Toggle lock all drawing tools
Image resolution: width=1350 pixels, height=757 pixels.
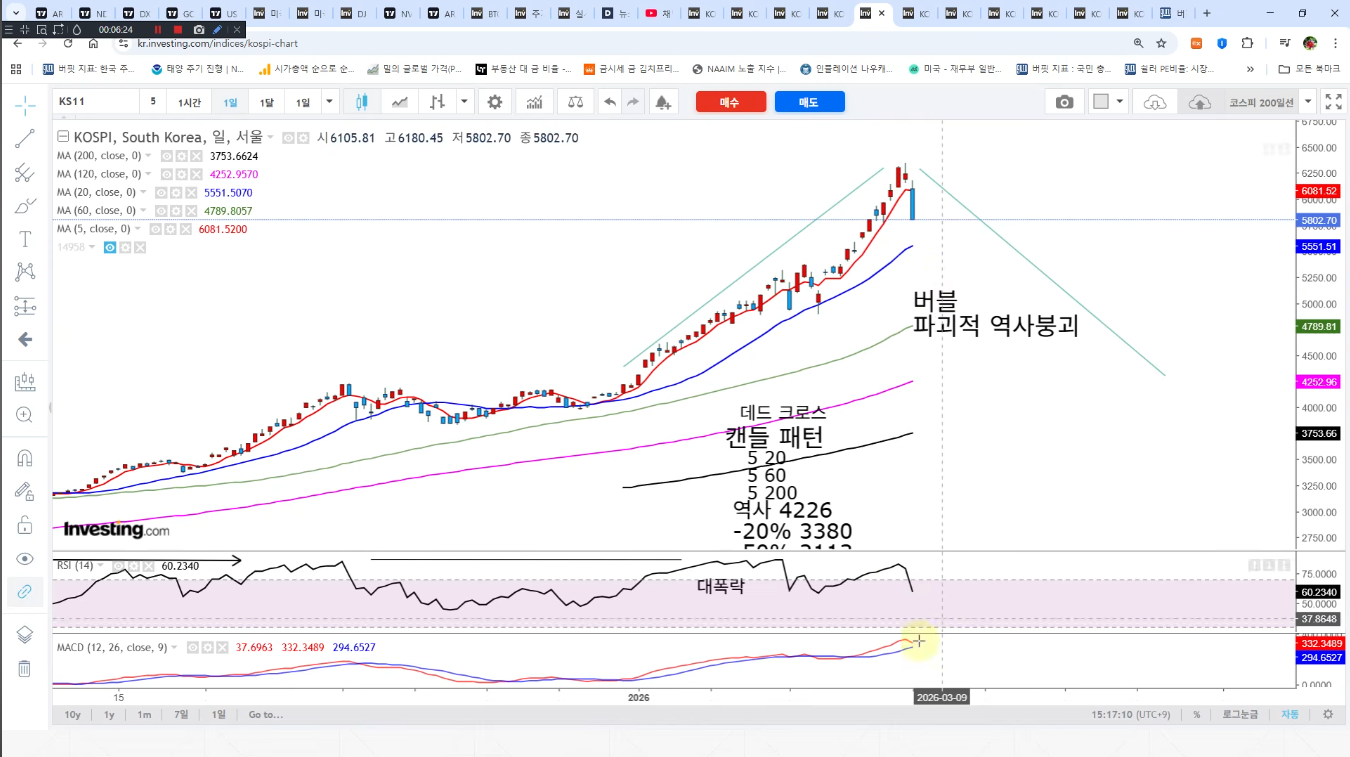click(25, 524)
